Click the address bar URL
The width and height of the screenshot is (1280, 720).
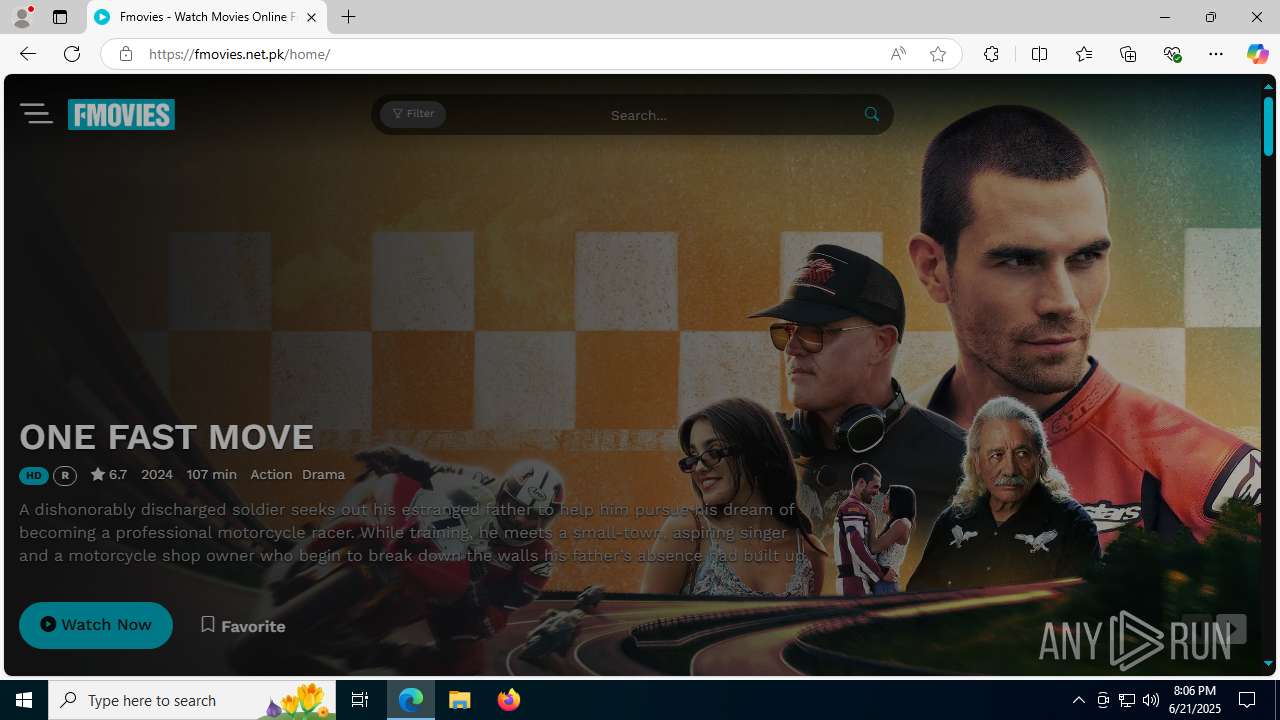[239, 54]
